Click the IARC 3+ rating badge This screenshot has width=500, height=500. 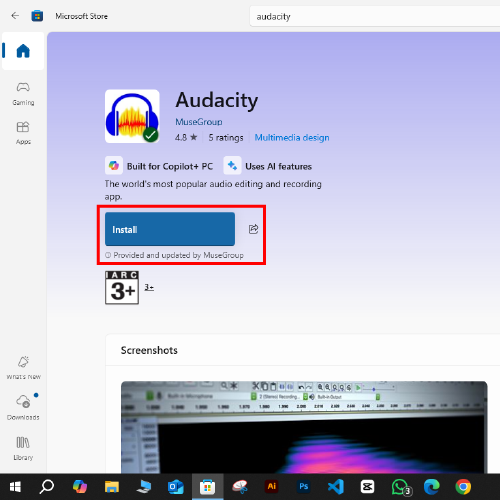point(122,287)
